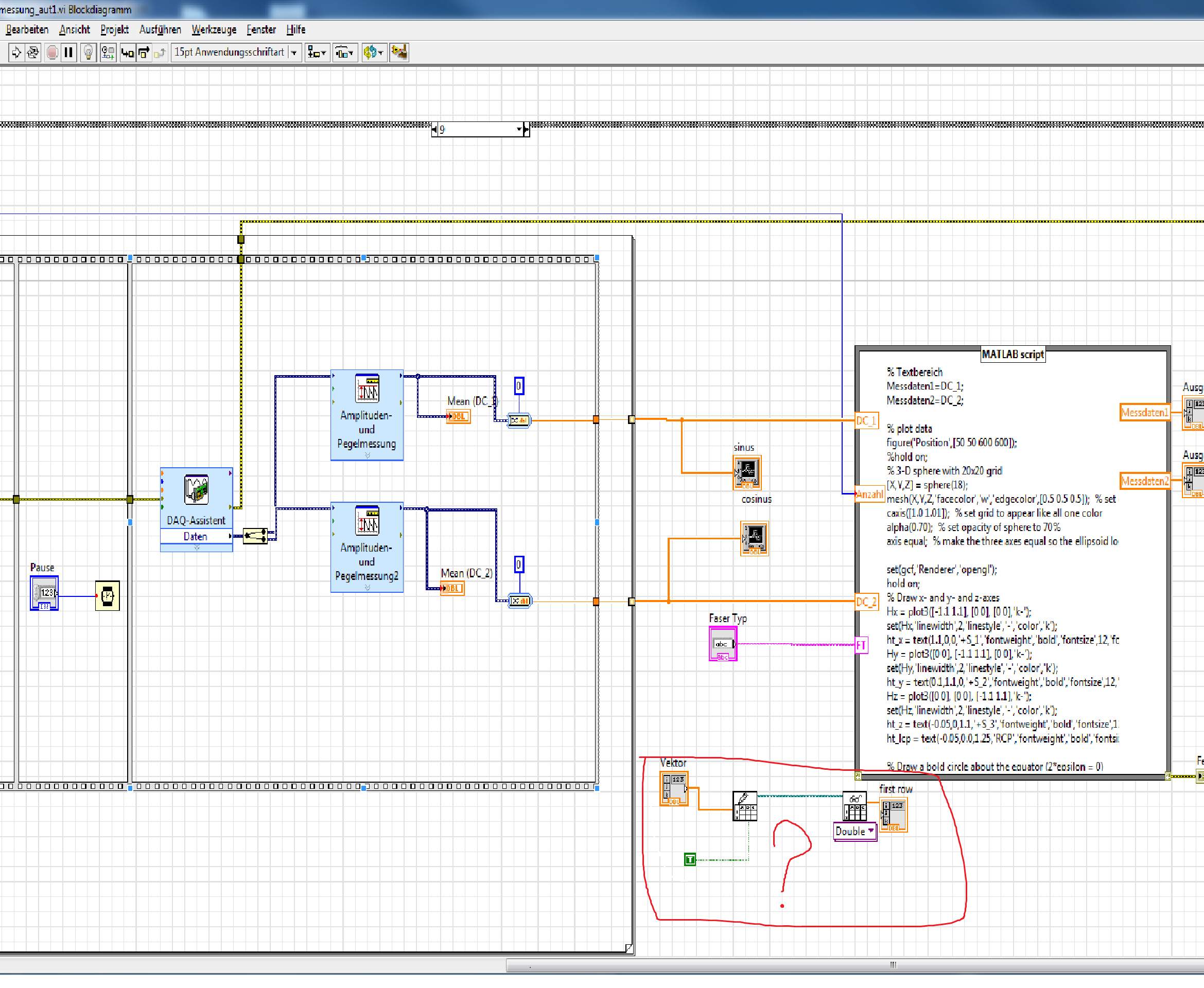Open the Align Objects dropdown
This screenshot has width=1204, height=988.
(317, 53)
